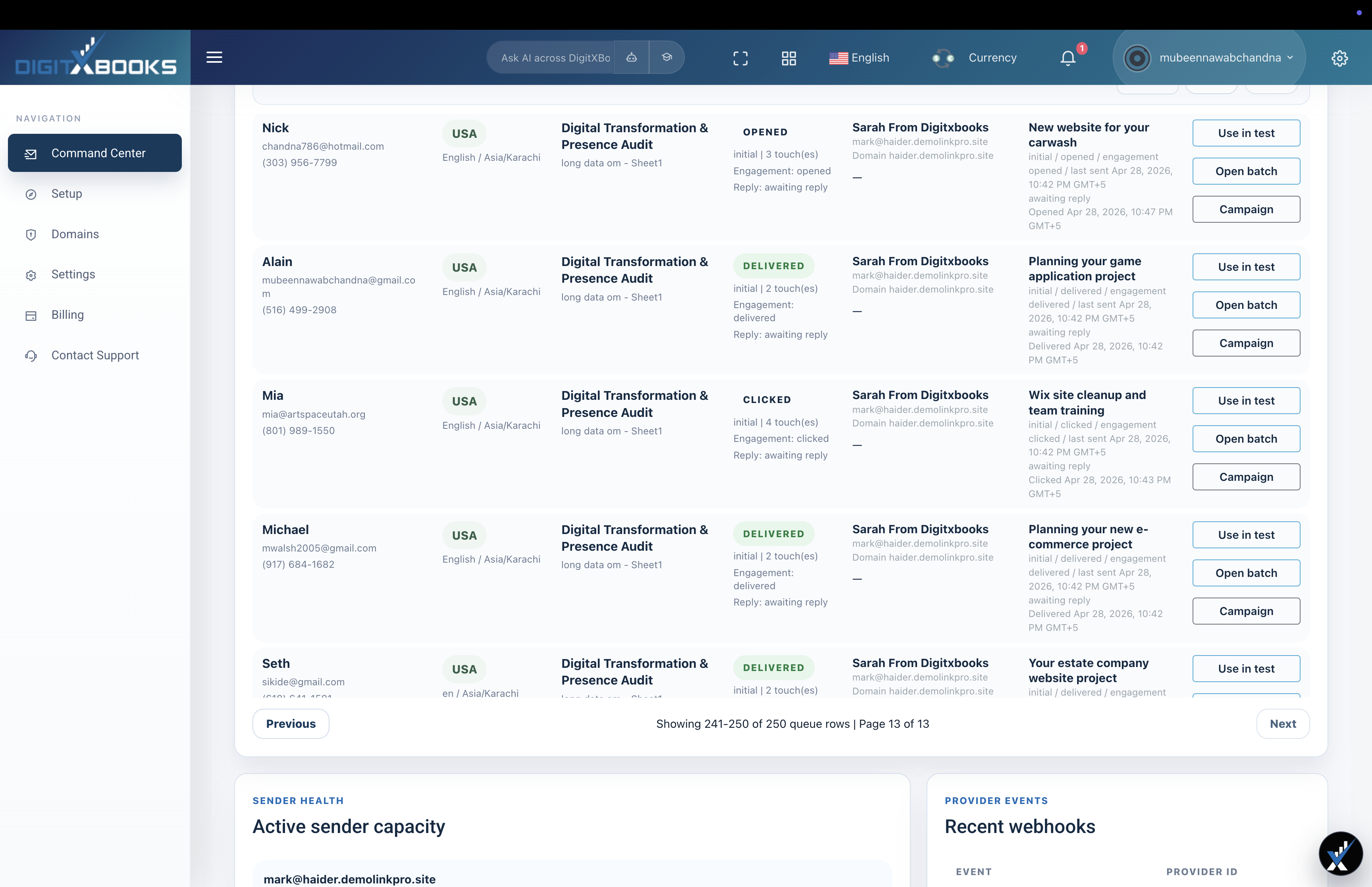This screenshot has width=1372, height=887.
Task: Open the English language selector
Action: tap(859, 58)
